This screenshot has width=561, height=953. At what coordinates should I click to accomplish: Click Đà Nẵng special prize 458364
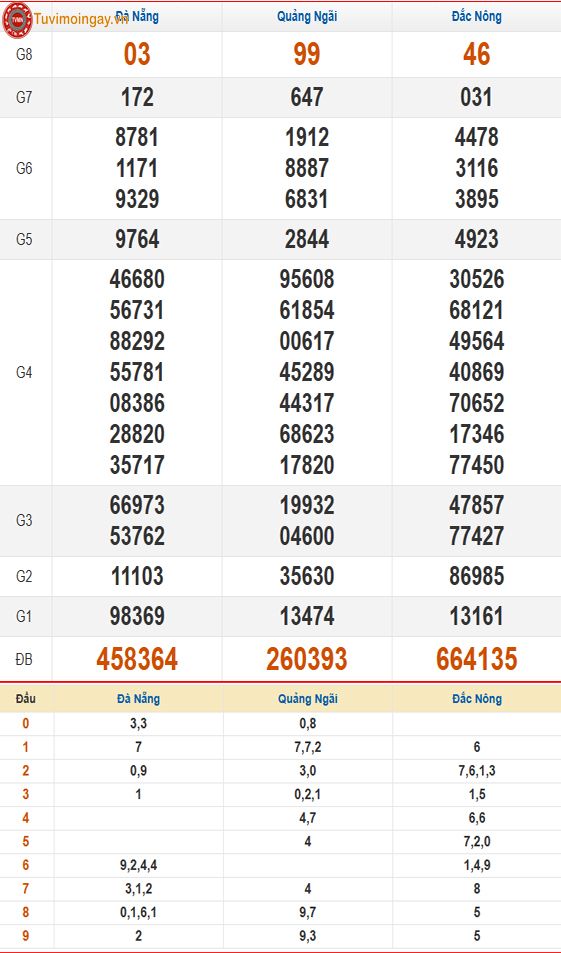137,659
